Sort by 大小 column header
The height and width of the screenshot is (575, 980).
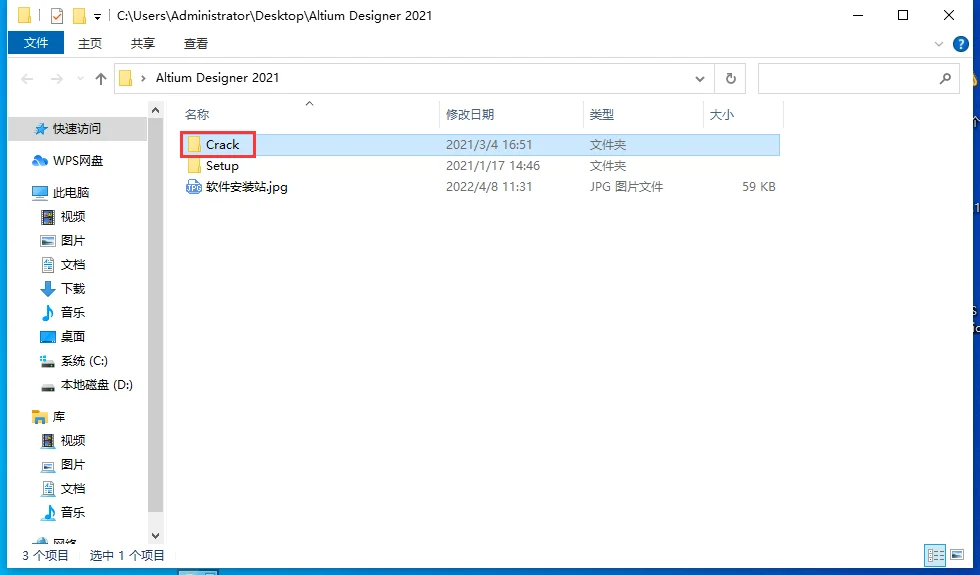click(722, 114)
